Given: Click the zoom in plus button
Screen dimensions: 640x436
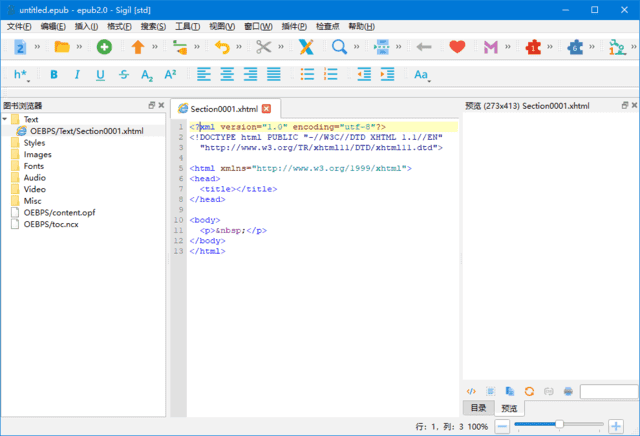Looking at the screenshot, I should (x=614, y=426).
